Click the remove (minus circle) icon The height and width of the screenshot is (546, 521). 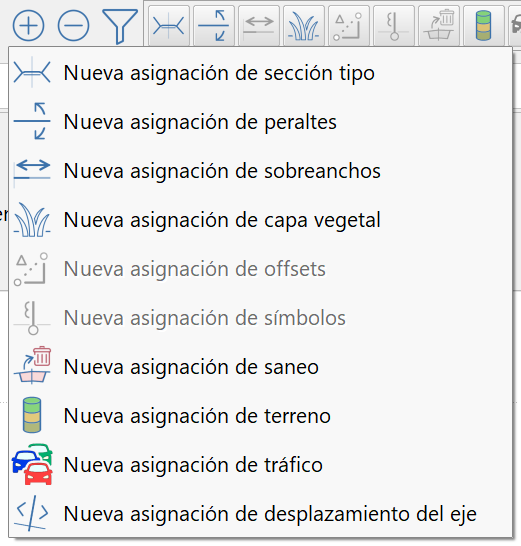click(73, 25)
